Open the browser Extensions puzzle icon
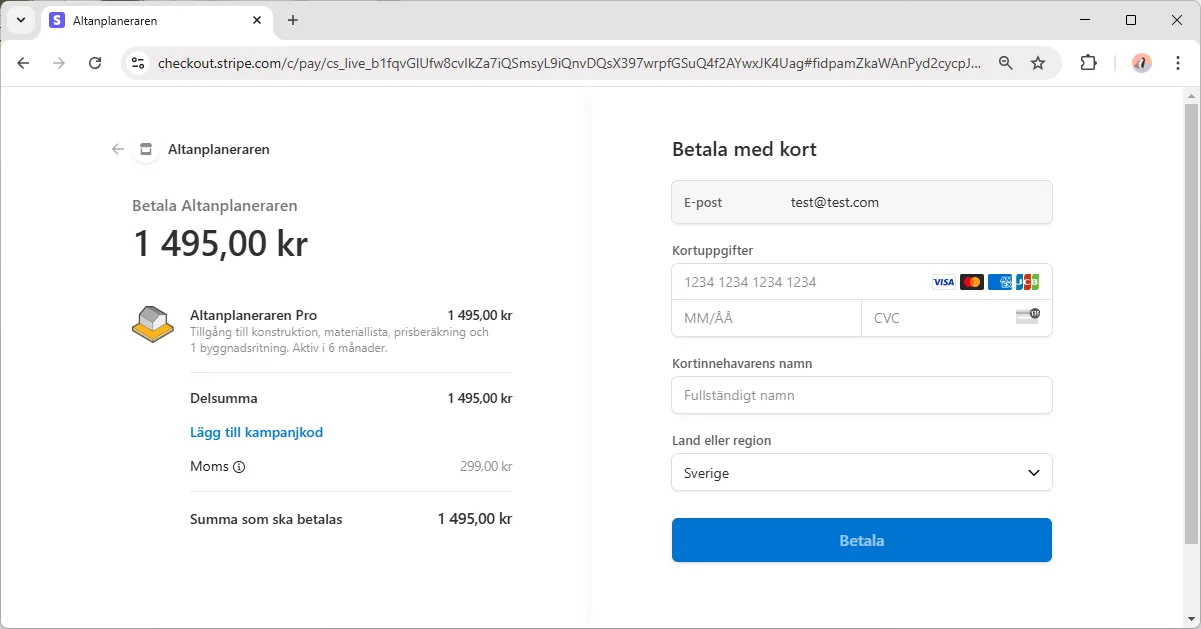Image resolution: width=1201 pixels, height=629 pixels. tap(1088, 63)
